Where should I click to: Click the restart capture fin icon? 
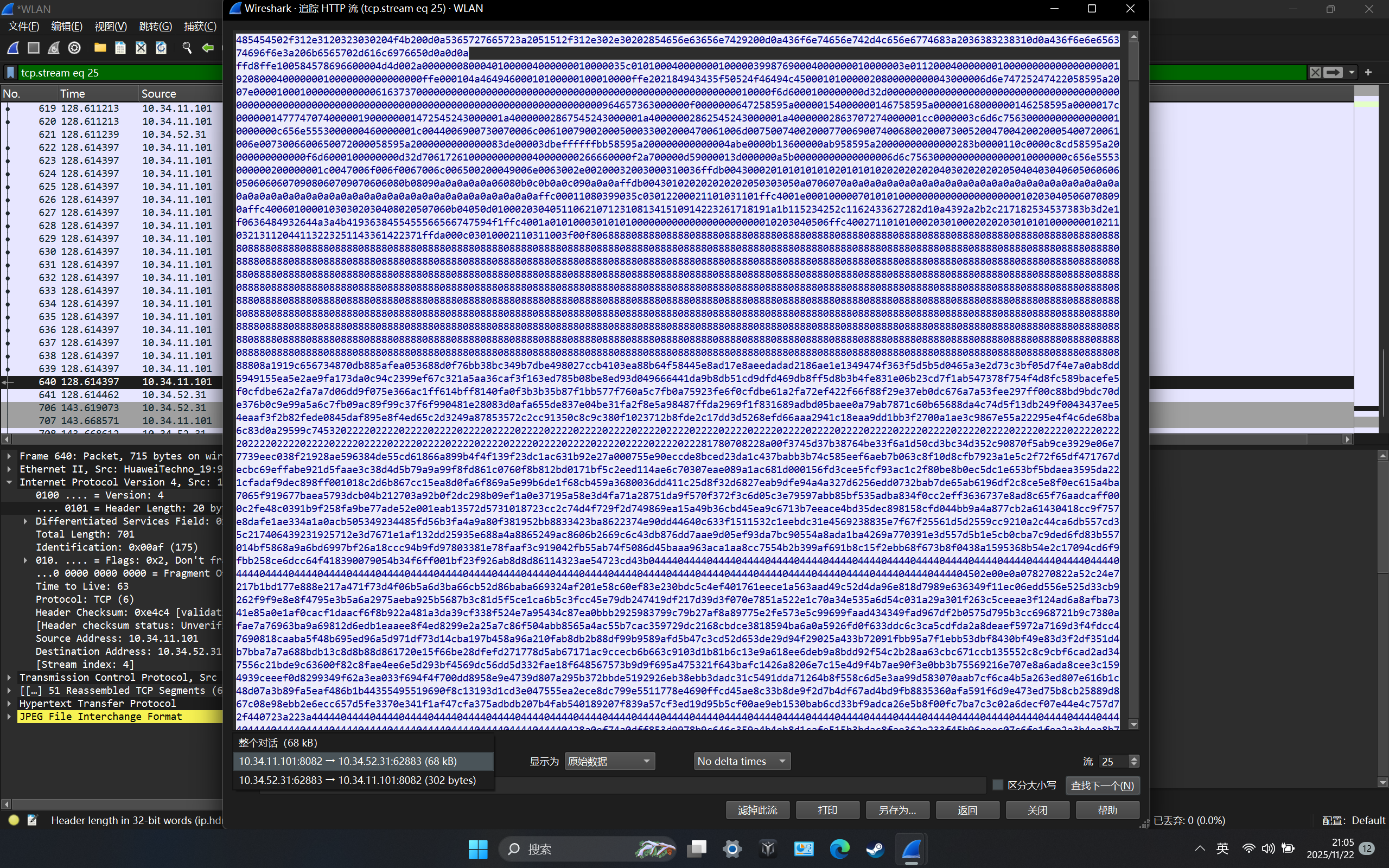(54, 48)
